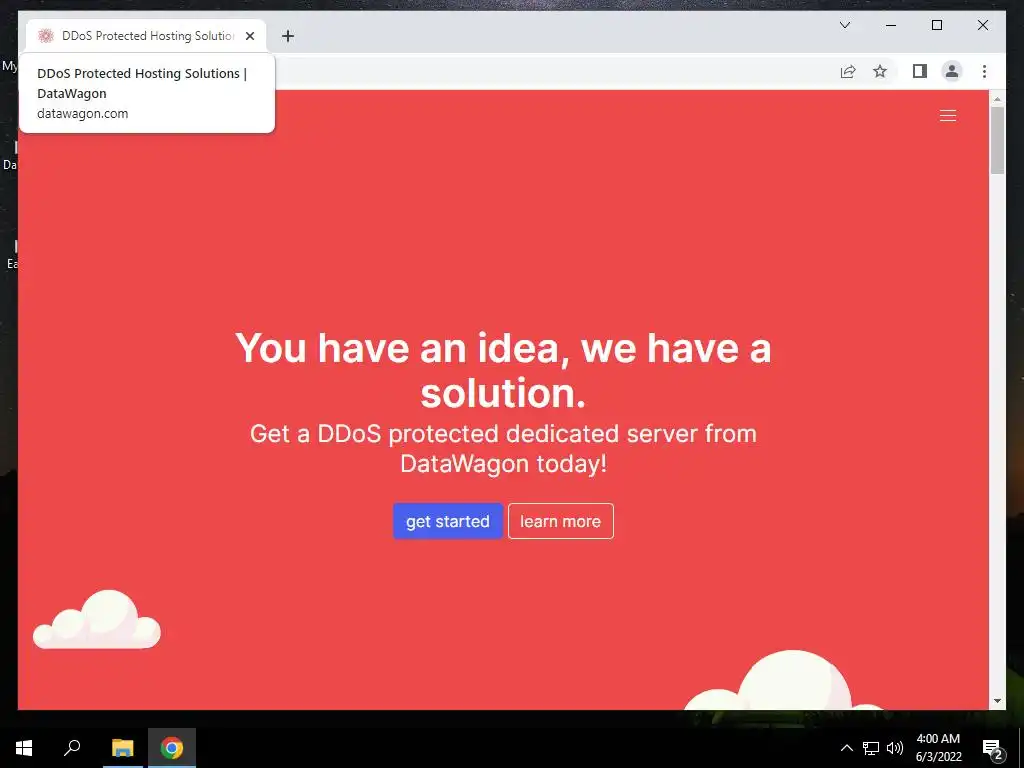Click the learn more button
Viewport: 1024px width, 768px height.
(x=560, y=521)
